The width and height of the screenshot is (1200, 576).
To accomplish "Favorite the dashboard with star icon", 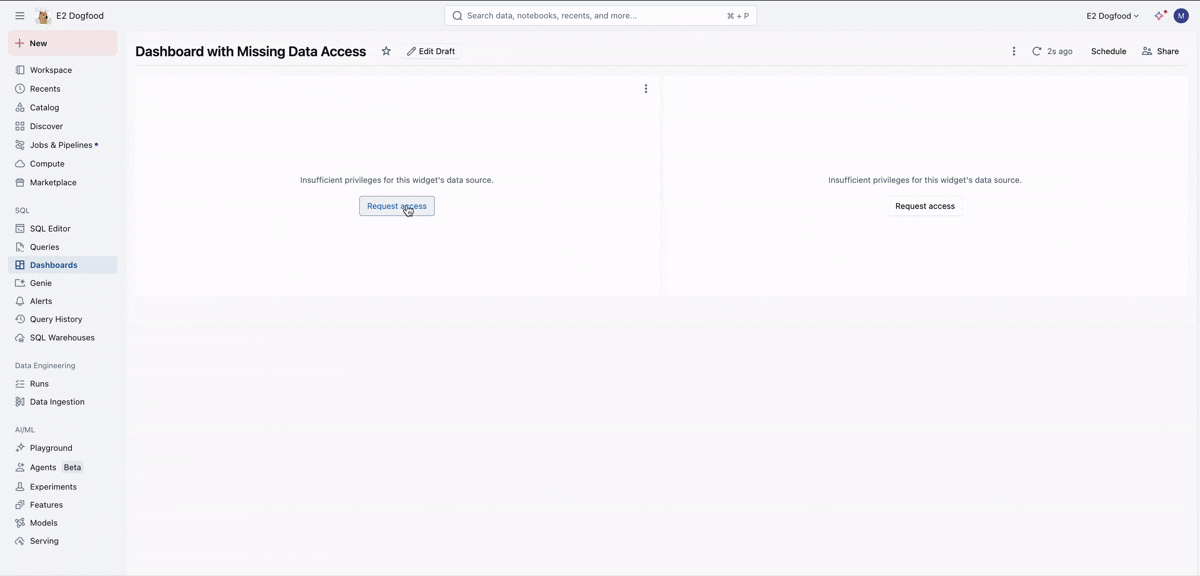I will point(386,51).
